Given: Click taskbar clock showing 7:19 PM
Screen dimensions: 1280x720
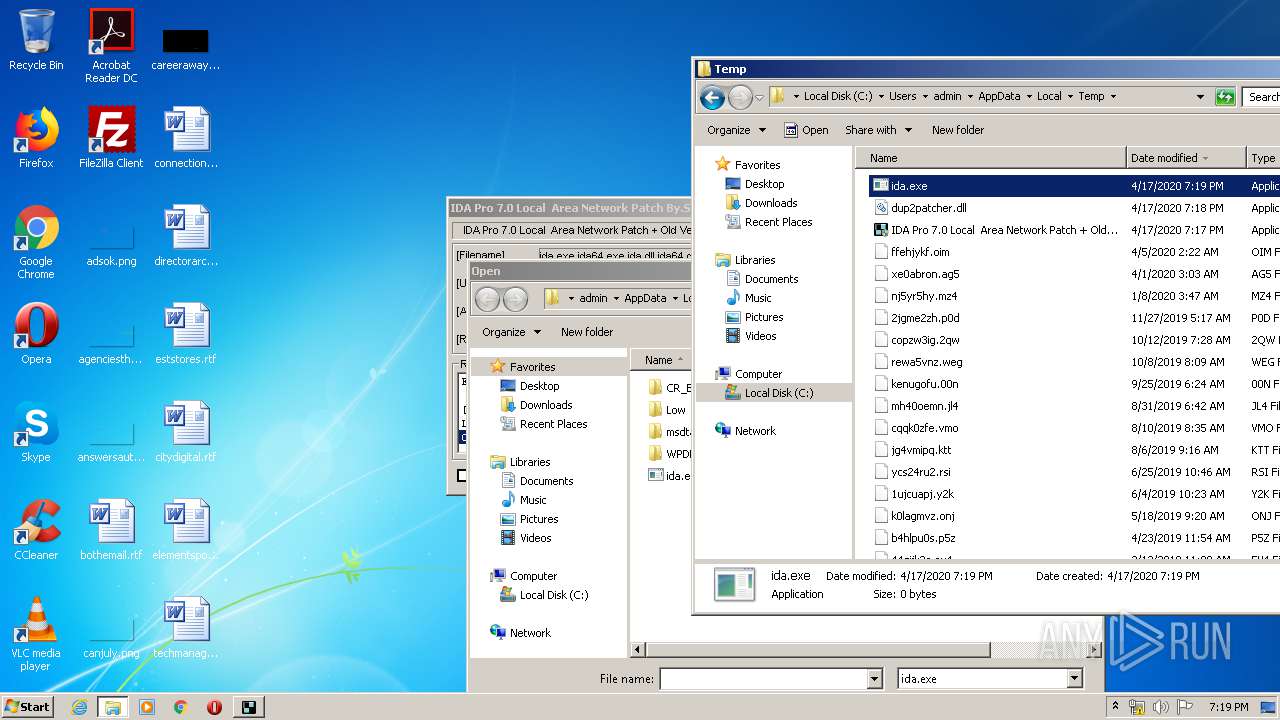Looking at the screenshot, I should click(1228, 708).
